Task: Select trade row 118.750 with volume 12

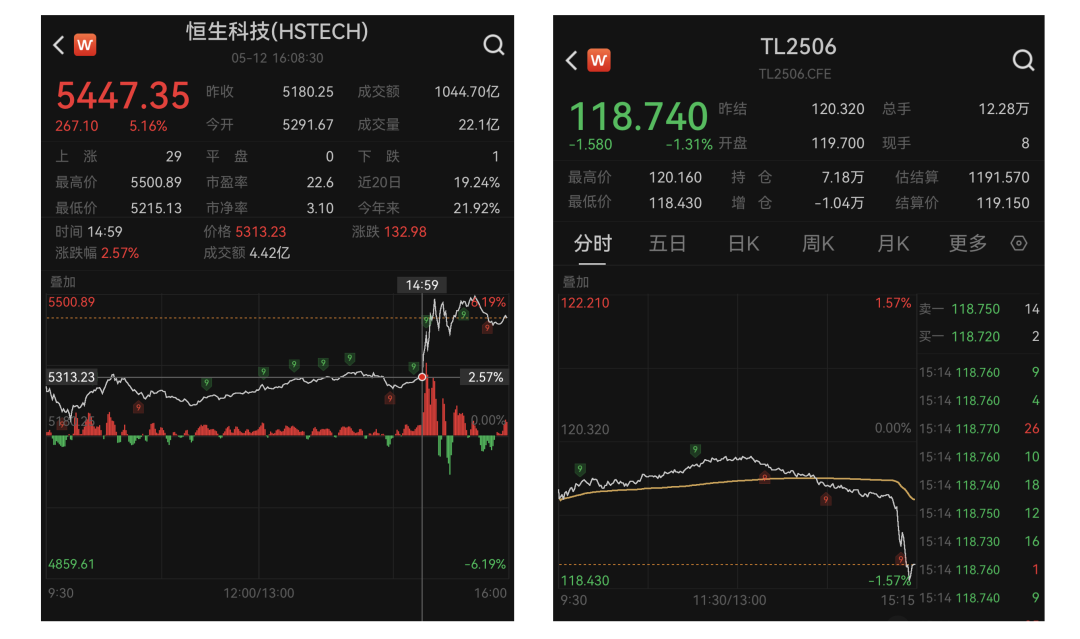Action: pyautogui.click(x=979, y=514)
